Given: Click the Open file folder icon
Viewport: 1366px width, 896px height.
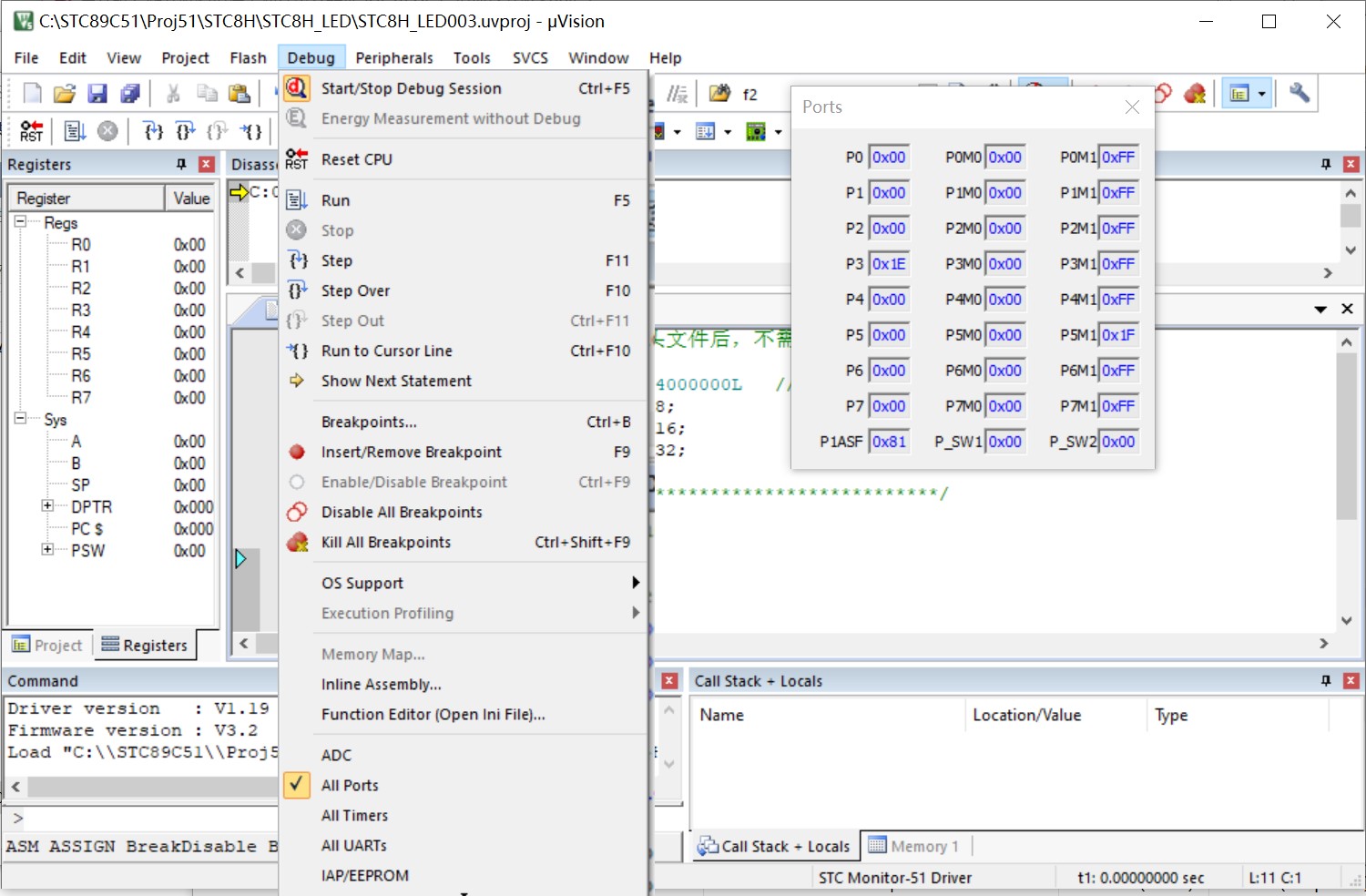Looking at the screenshot, I should (x=65, y=93).
